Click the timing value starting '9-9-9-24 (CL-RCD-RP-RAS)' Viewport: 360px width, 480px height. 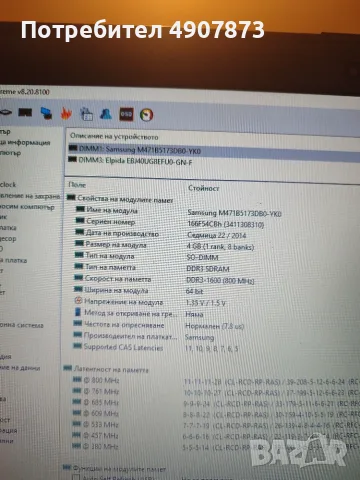(272, 404)
